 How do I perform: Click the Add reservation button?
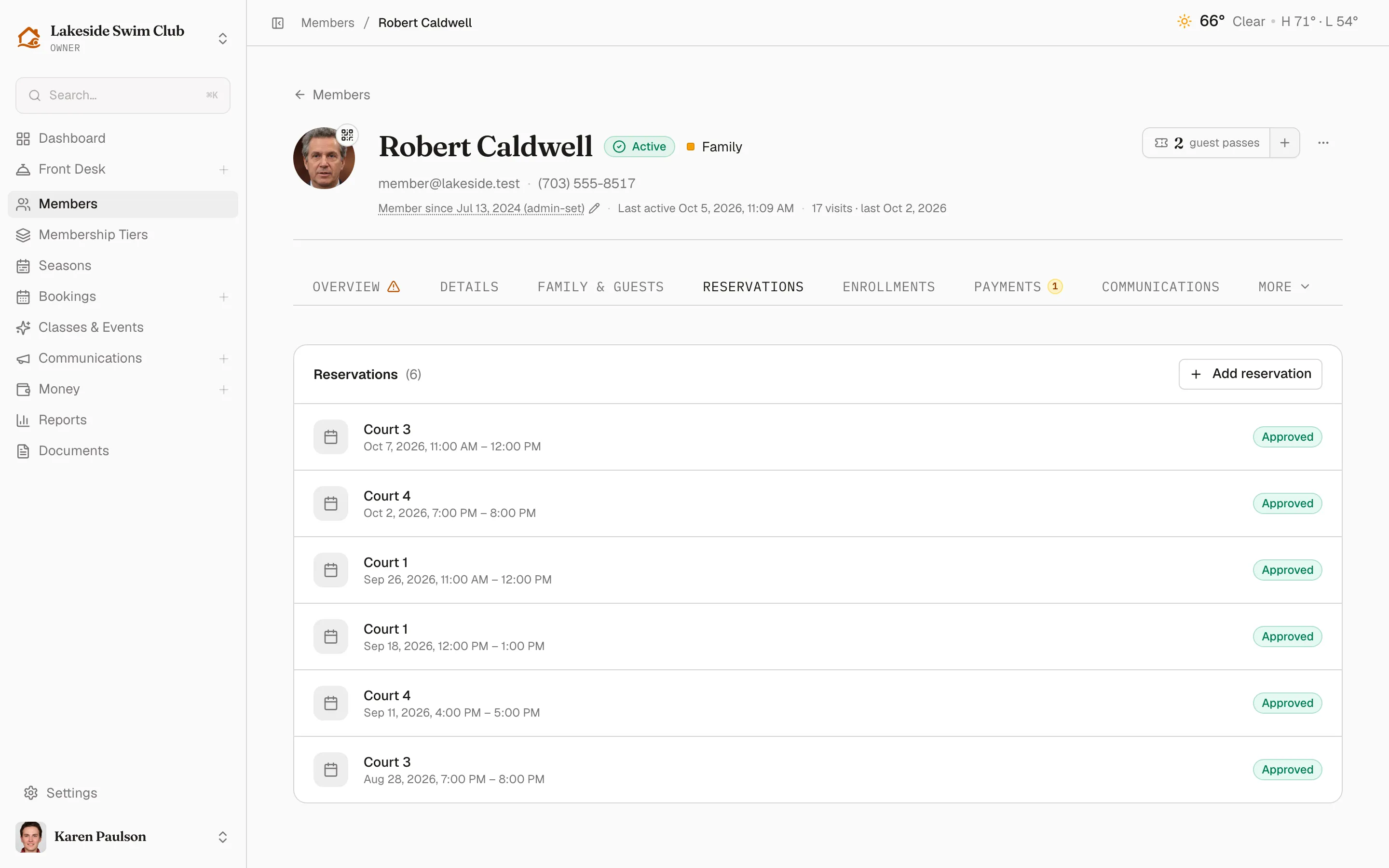pos(1250,374)
